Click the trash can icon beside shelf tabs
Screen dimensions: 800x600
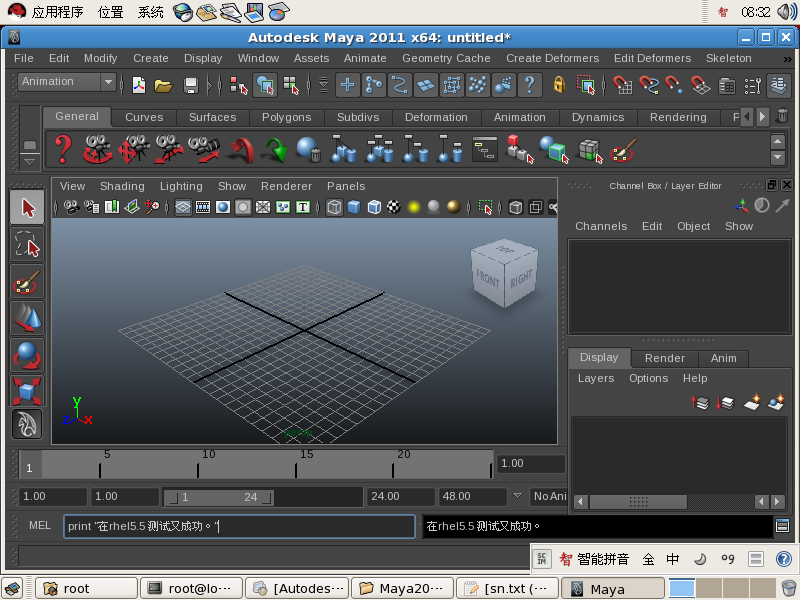coord(782,116)
